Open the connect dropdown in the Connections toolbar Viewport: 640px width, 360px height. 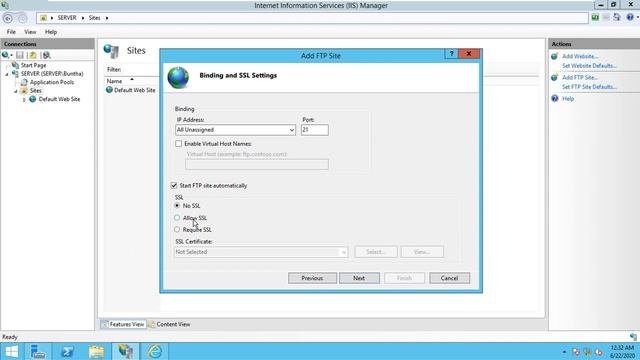(x=11, y=56)
